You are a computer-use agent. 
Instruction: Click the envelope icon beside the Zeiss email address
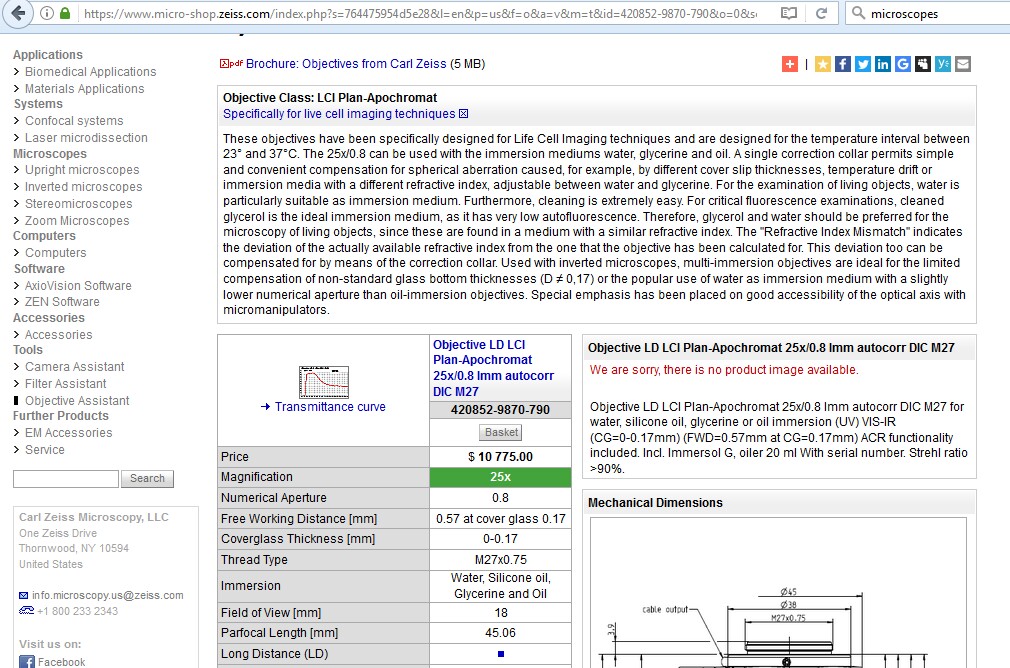(x=23, y=595)
